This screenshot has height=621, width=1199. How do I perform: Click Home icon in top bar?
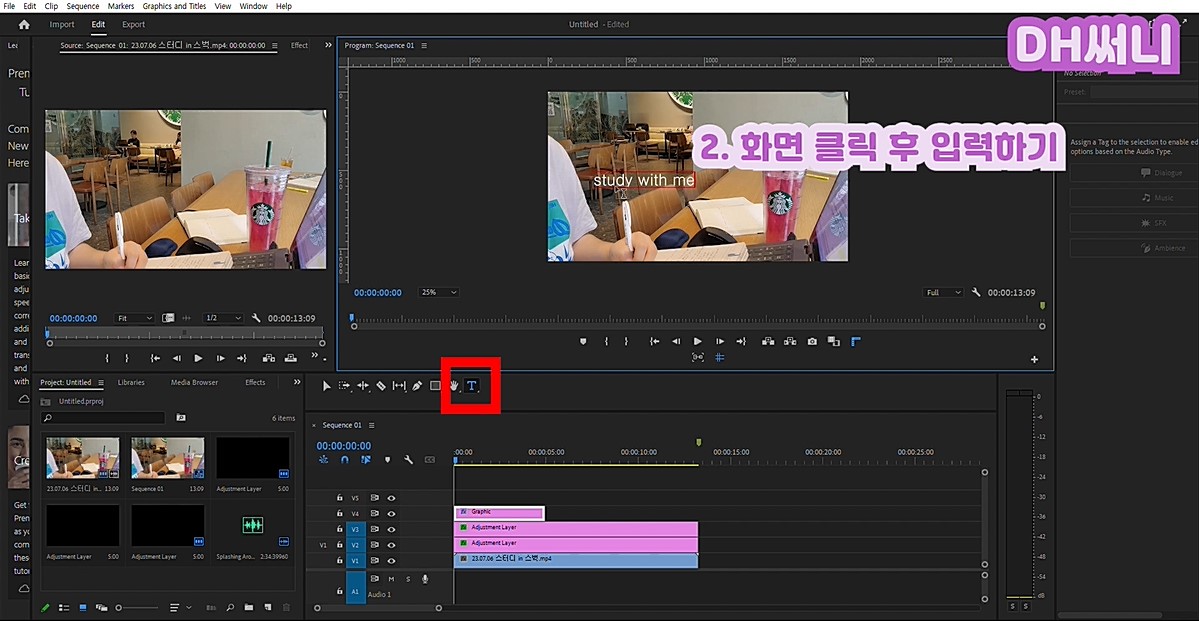click(24, 24)
